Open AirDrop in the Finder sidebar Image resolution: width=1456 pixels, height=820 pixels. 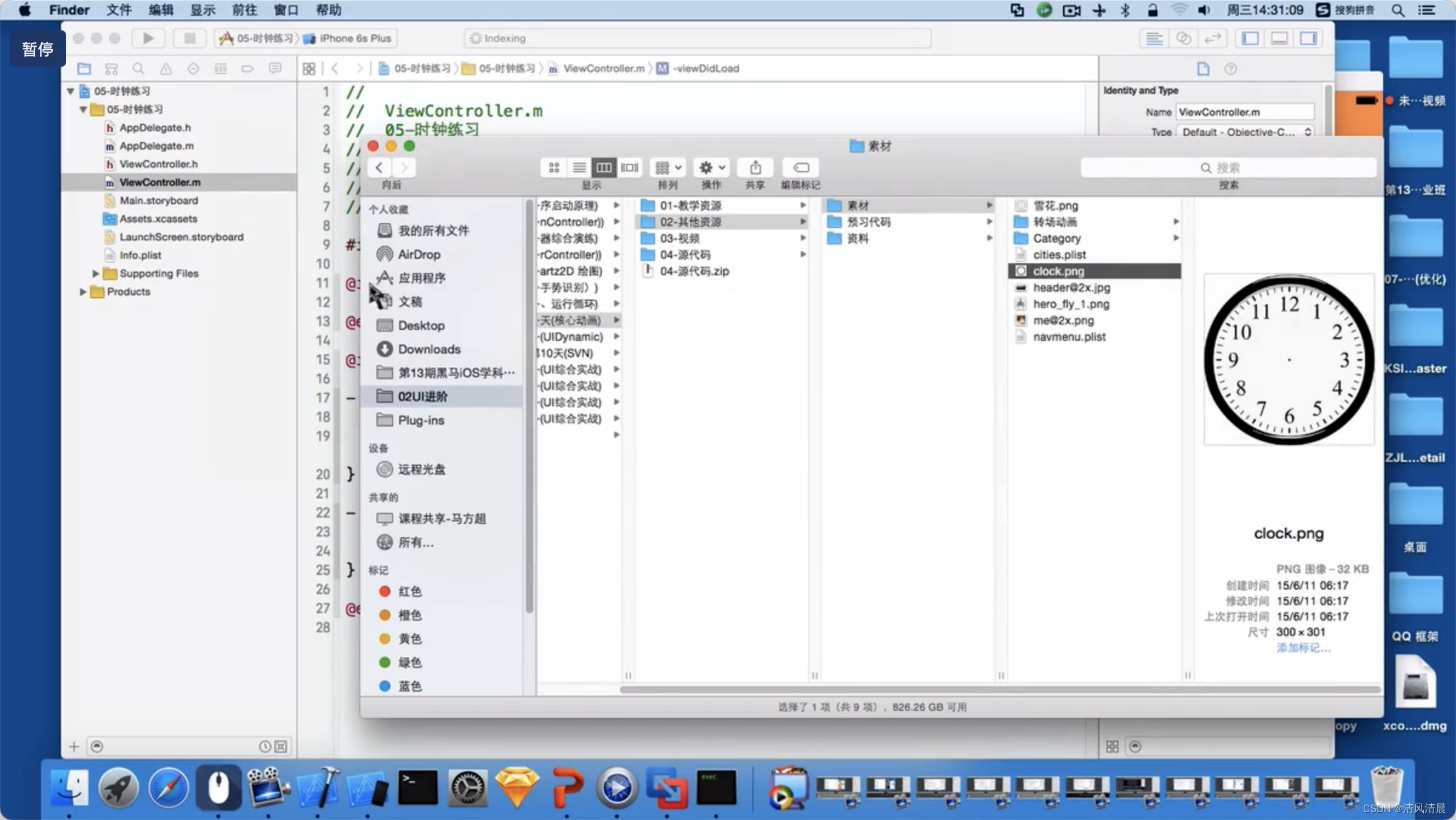click(419, 254)
